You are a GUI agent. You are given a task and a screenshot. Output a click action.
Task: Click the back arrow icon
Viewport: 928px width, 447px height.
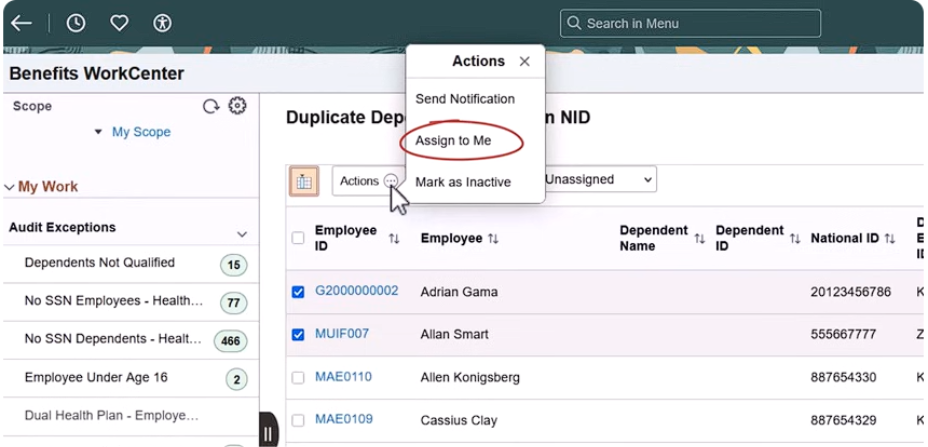click(21, 24)
